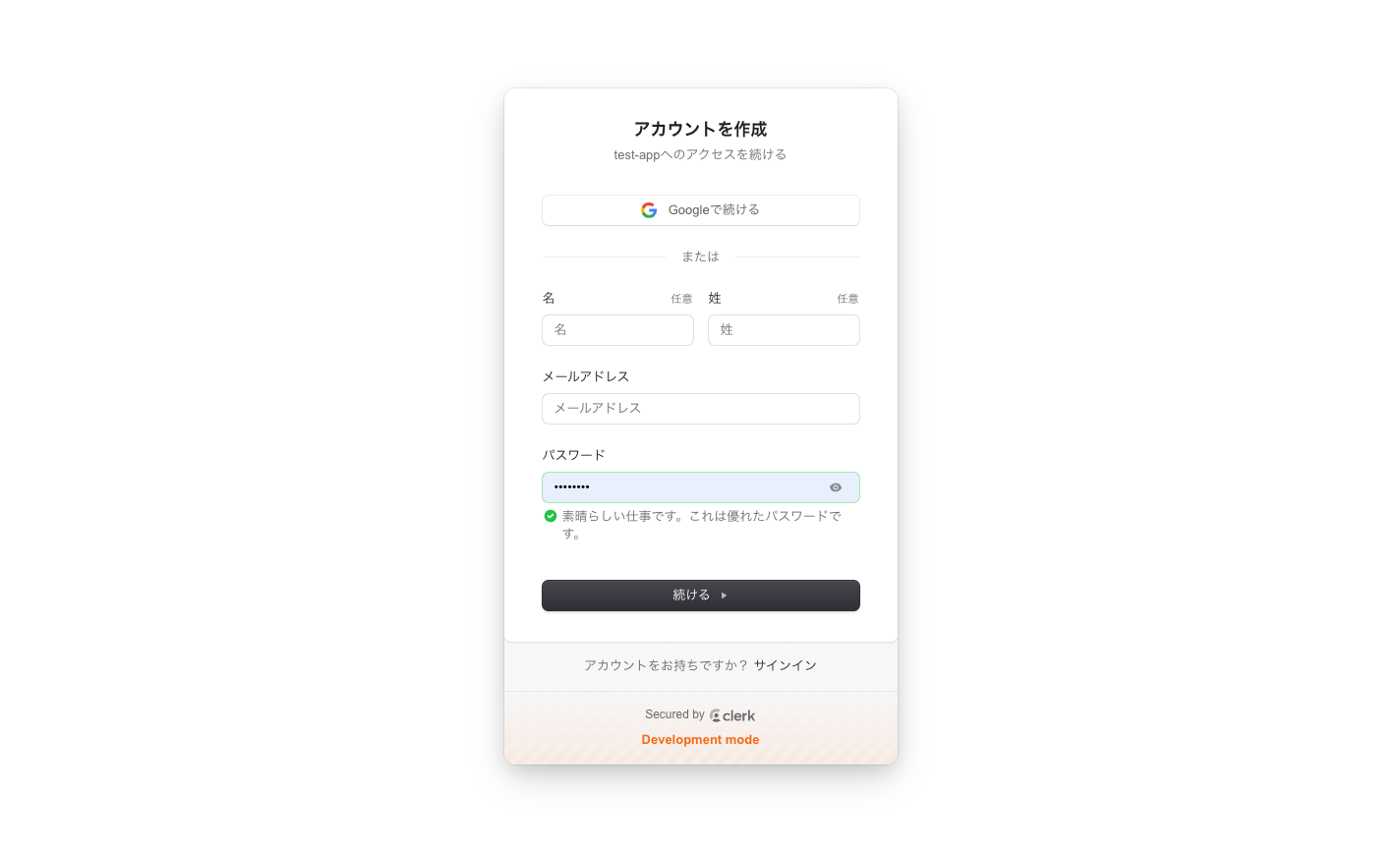Click the メールアドレス email input field

700,409
